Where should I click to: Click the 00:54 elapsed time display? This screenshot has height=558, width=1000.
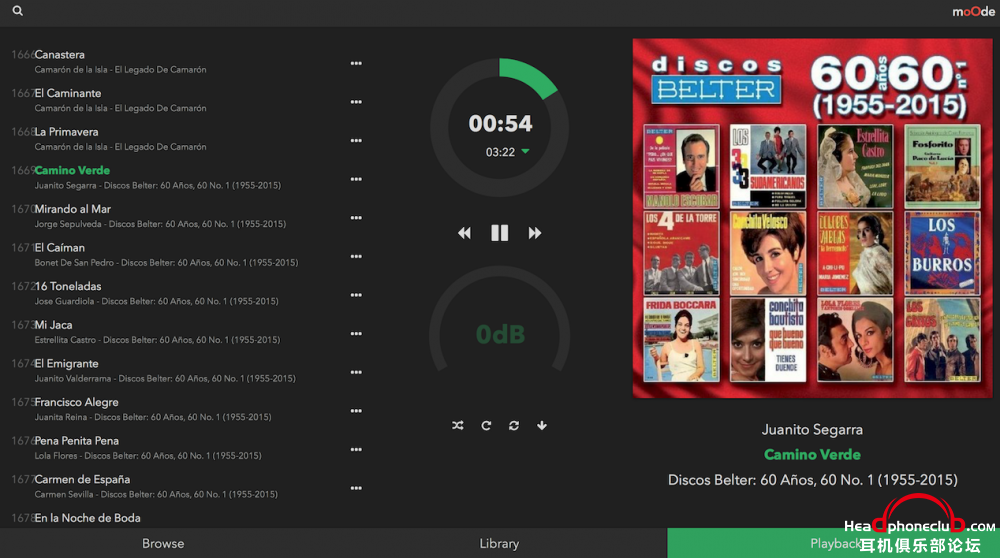[500, 123]
